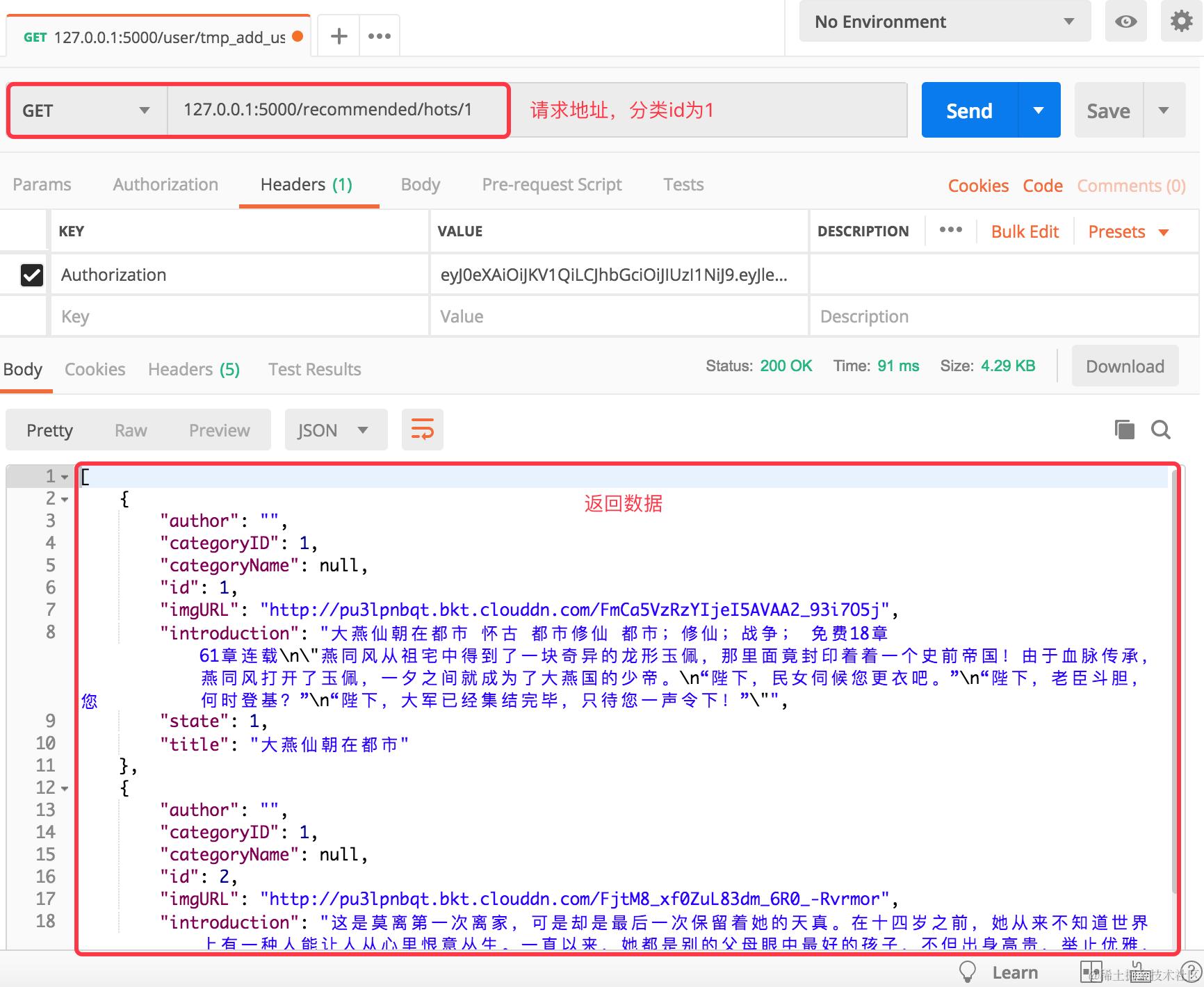Collapse the JSON object at line 12
The width and height of the screenshot is (1204, 987).
pyautogui.click(x=65, y=789)
